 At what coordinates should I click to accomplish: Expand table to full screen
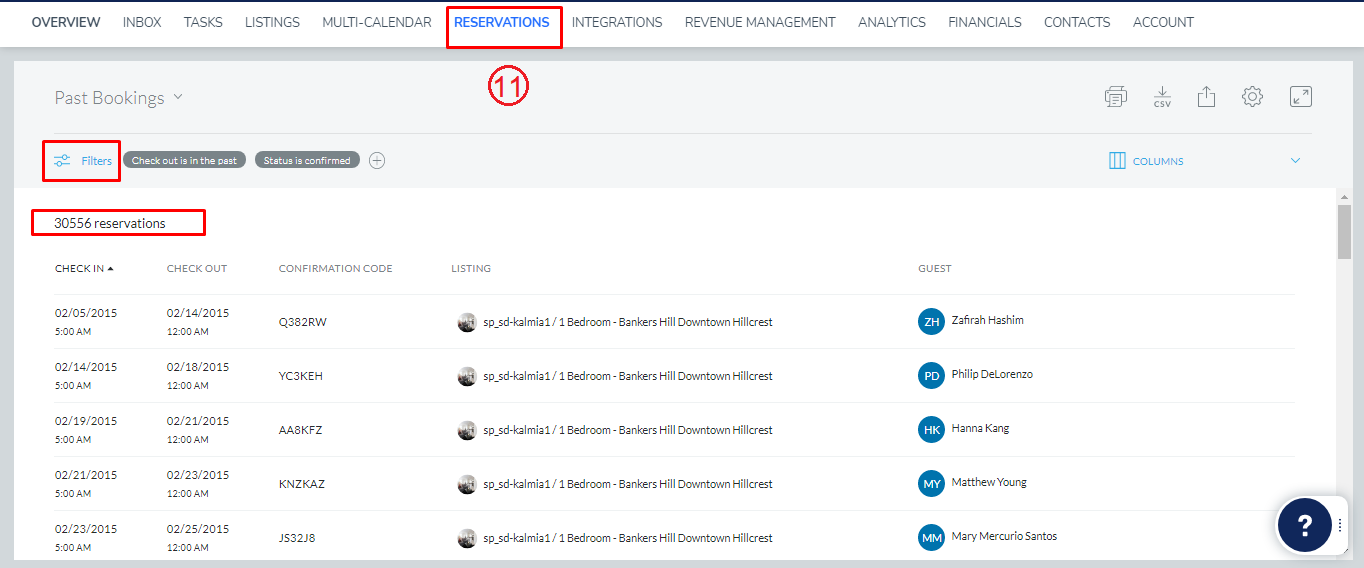[x=1300, y=97]
